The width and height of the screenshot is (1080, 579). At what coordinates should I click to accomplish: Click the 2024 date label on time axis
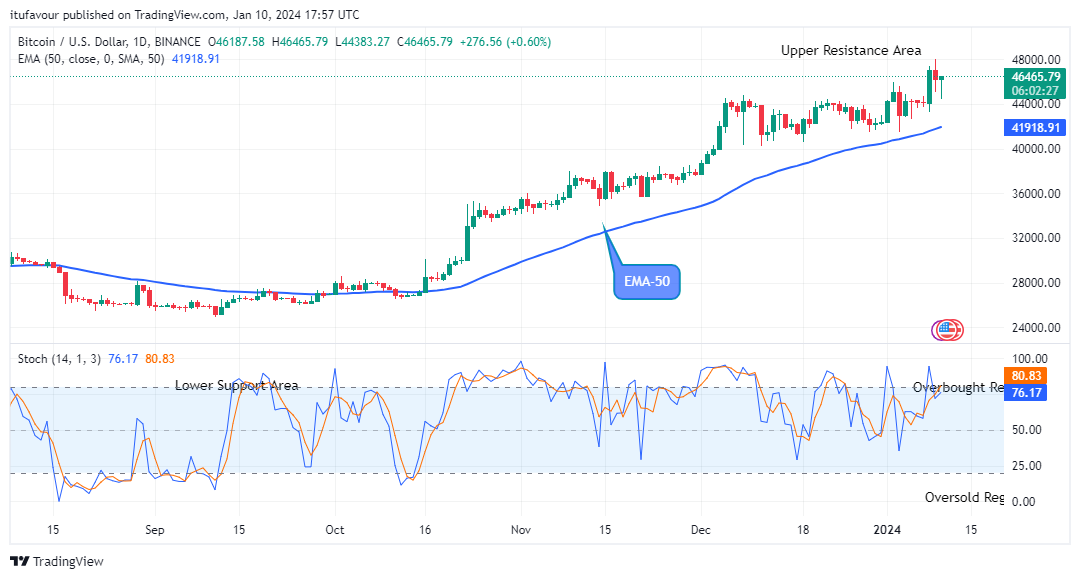point(887,529)
